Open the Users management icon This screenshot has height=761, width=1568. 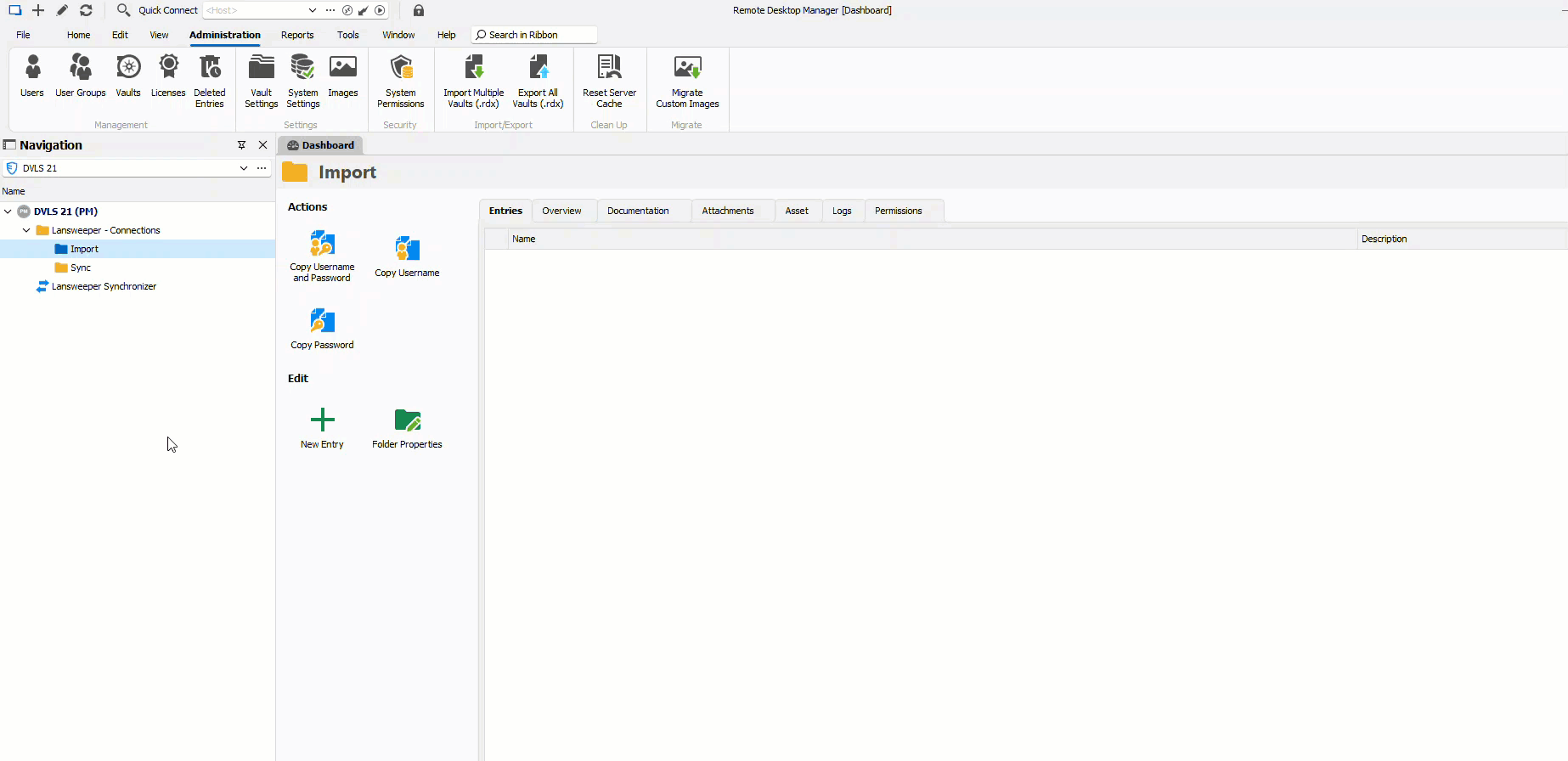pyautogui.click(x=32, y=76)
